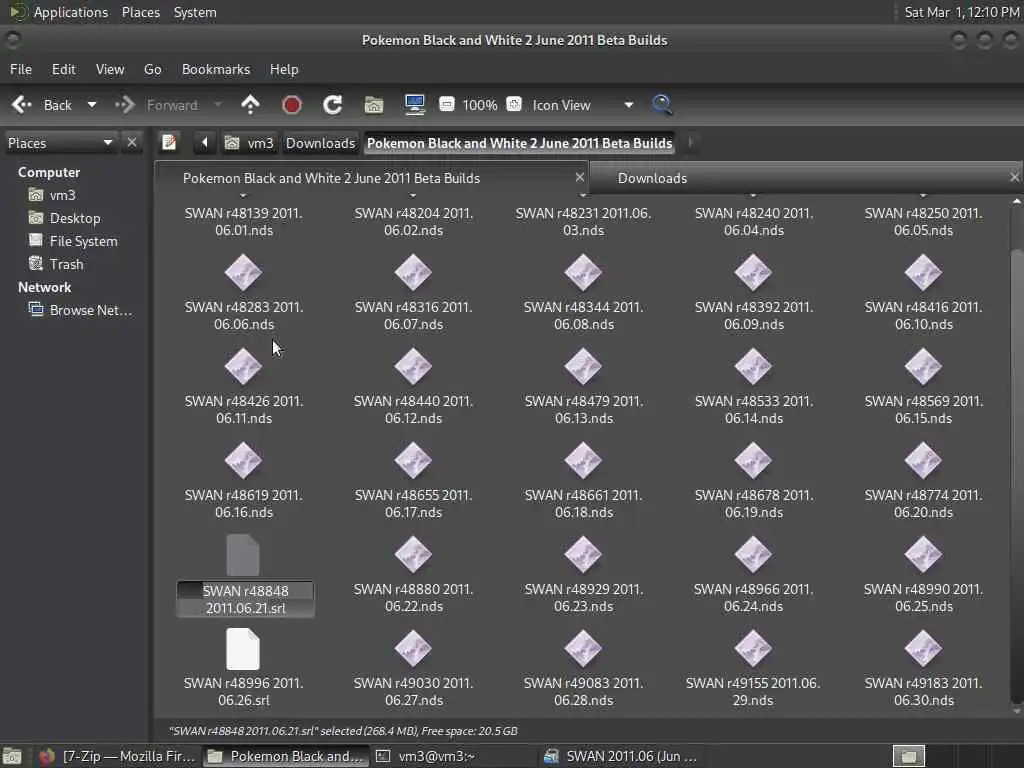Select SWAN r48283 2011.06.06.nds file icon
Screen dimensions: 1024x768
click(244, 272)
